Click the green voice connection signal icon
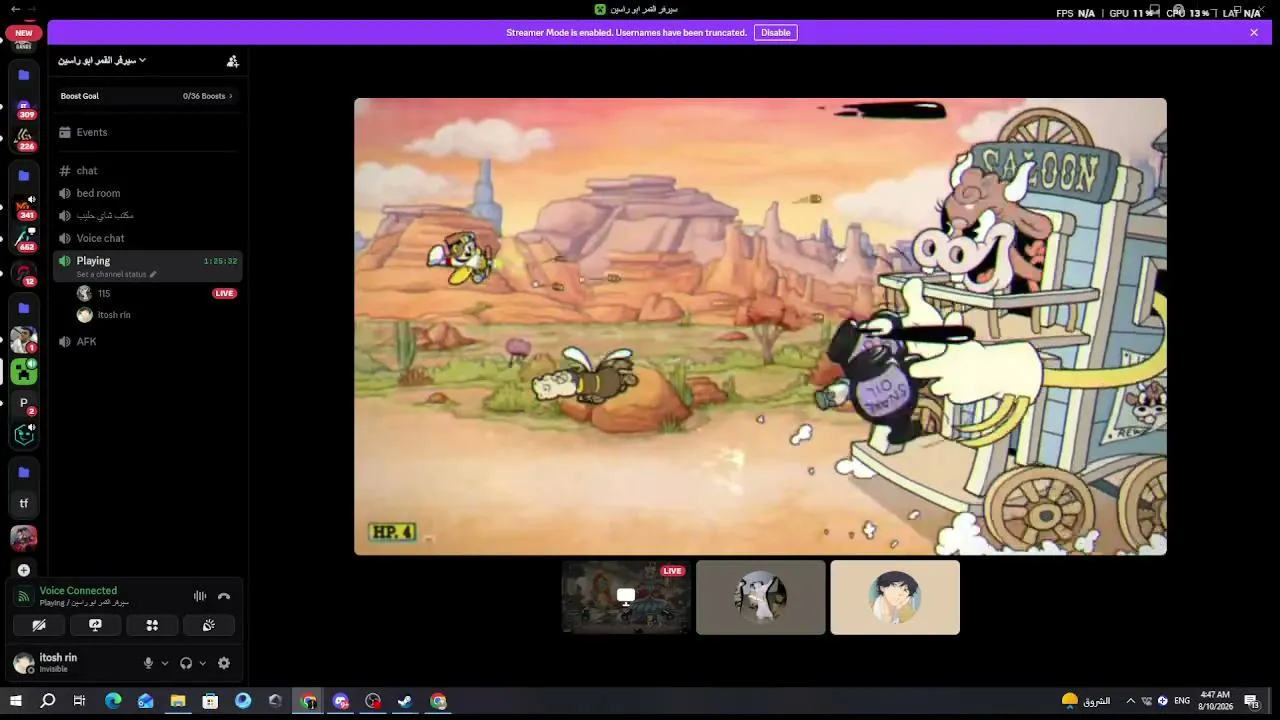Screen dimensions: 1280x720 coord(24,596)
